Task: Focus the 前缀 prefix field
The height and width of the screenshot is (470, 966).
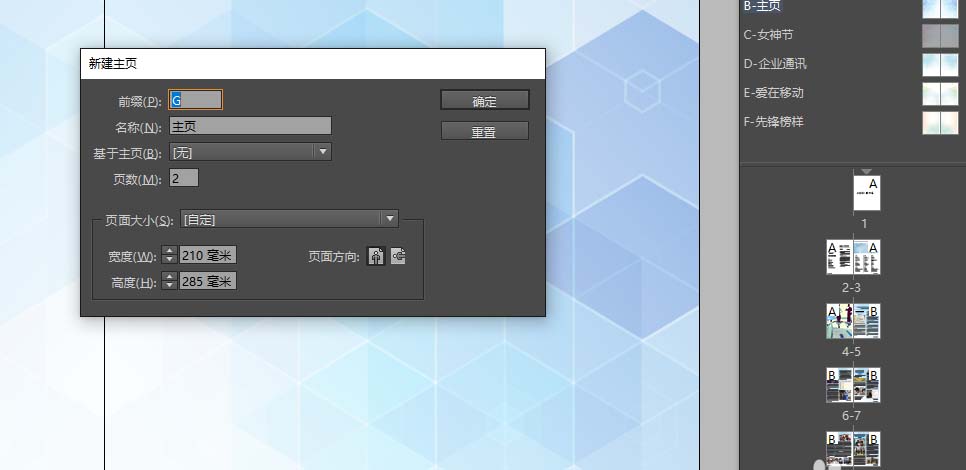Action: (x=195, y=100)
